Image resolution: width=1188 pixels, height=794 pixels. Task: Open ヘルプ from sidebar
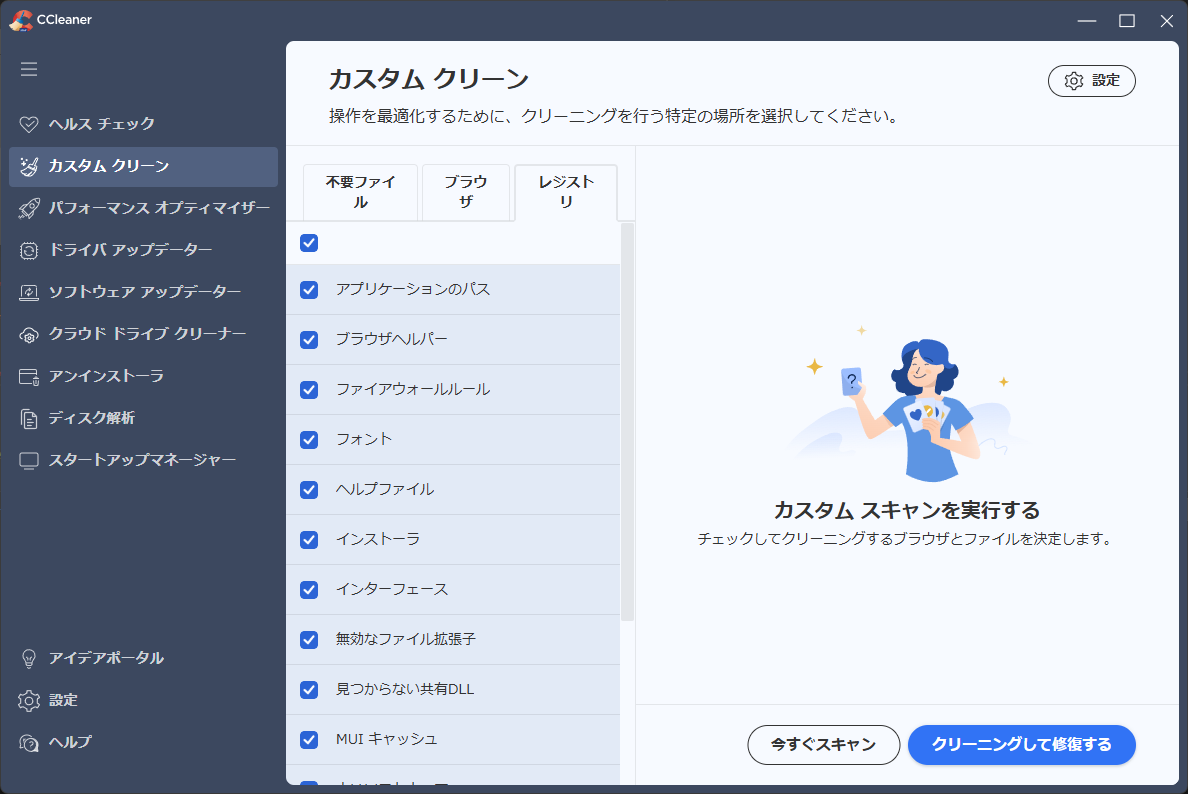143,742
